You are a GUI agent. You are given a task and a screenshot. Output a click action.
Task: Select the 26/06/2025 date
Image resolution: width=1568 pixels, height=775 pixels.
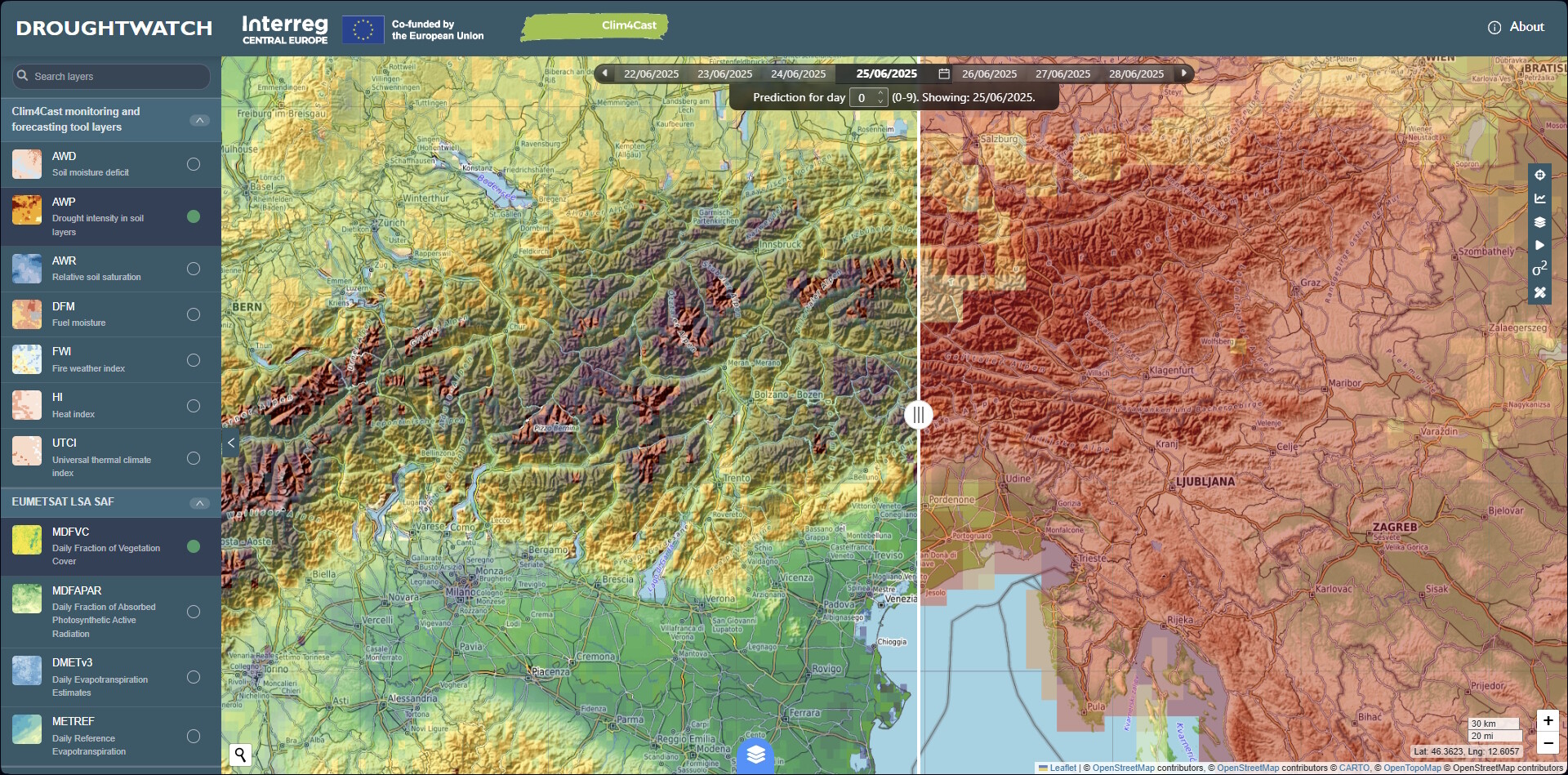[989, 73]
